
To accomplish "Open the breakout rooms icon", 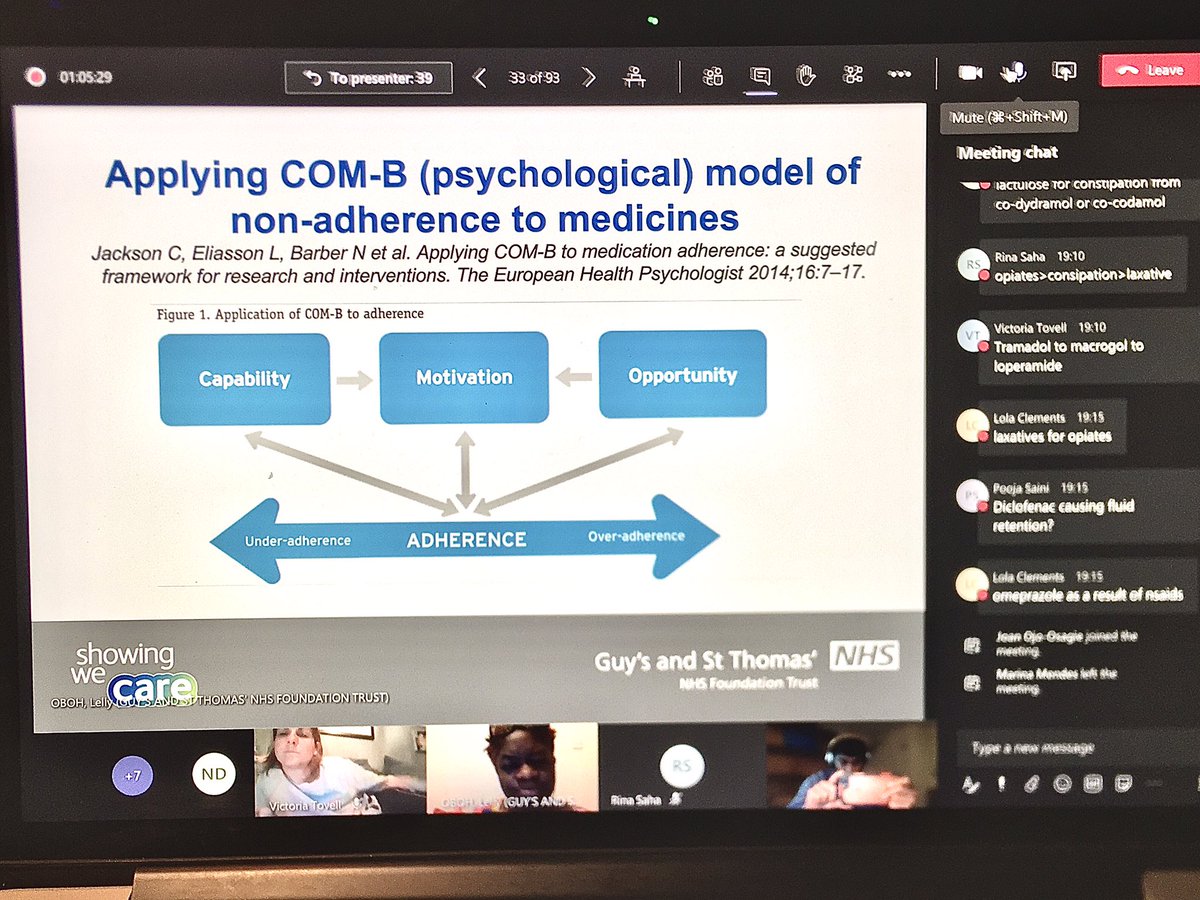I will coord(852,75).
